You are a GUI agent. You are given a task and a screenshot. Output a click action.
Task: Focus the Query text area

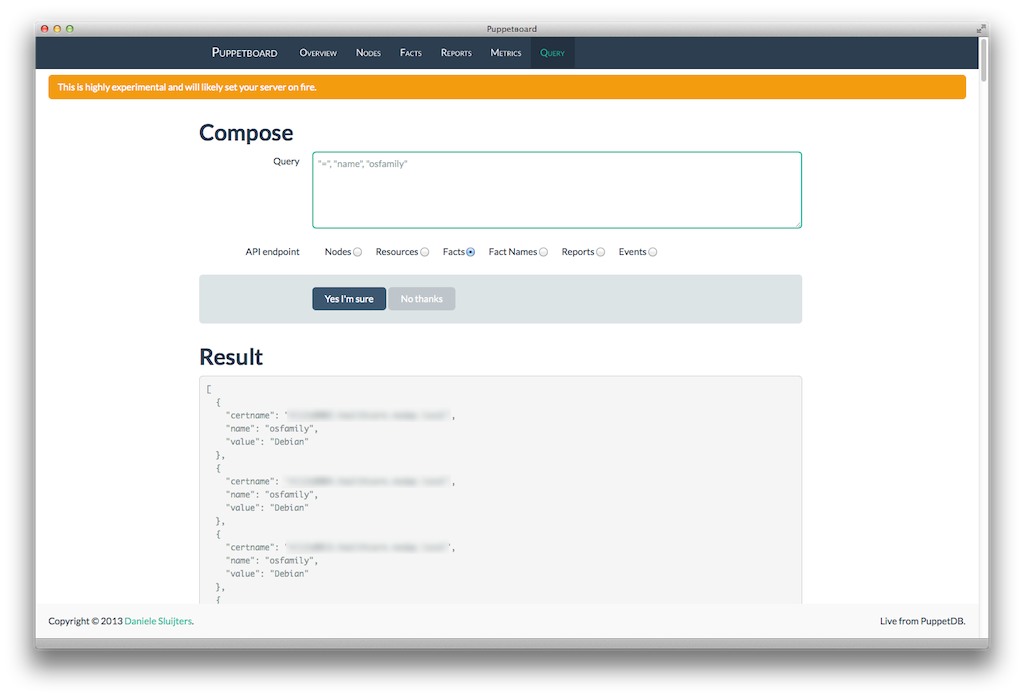pyautogui.click(x=556, y=190)
